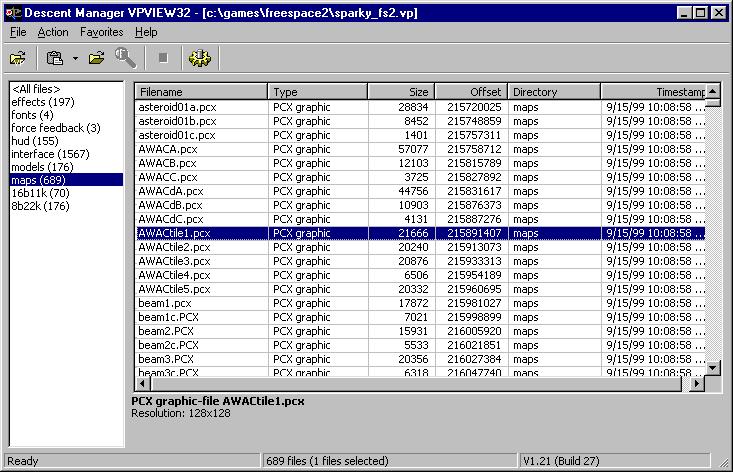Viewport: 733px width, 472px height.
Task: Click the clipboard extract toolbar icon
Action: tap(56, 58)
